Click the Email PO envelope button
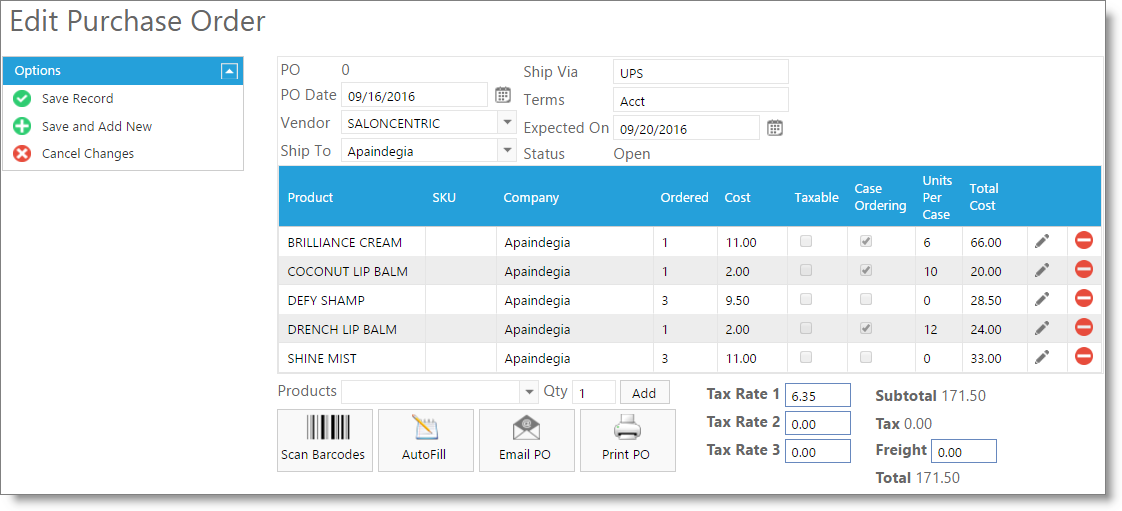Viewport: 1122px width, 511px height. click(527, 440)
